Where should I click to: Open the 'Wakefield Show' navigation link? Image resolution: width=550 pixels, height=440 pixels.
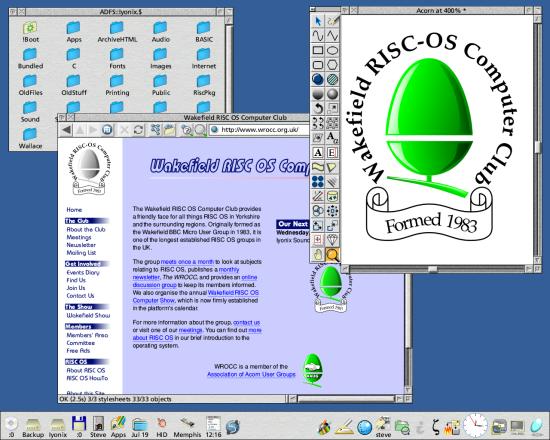click(88, 315)
